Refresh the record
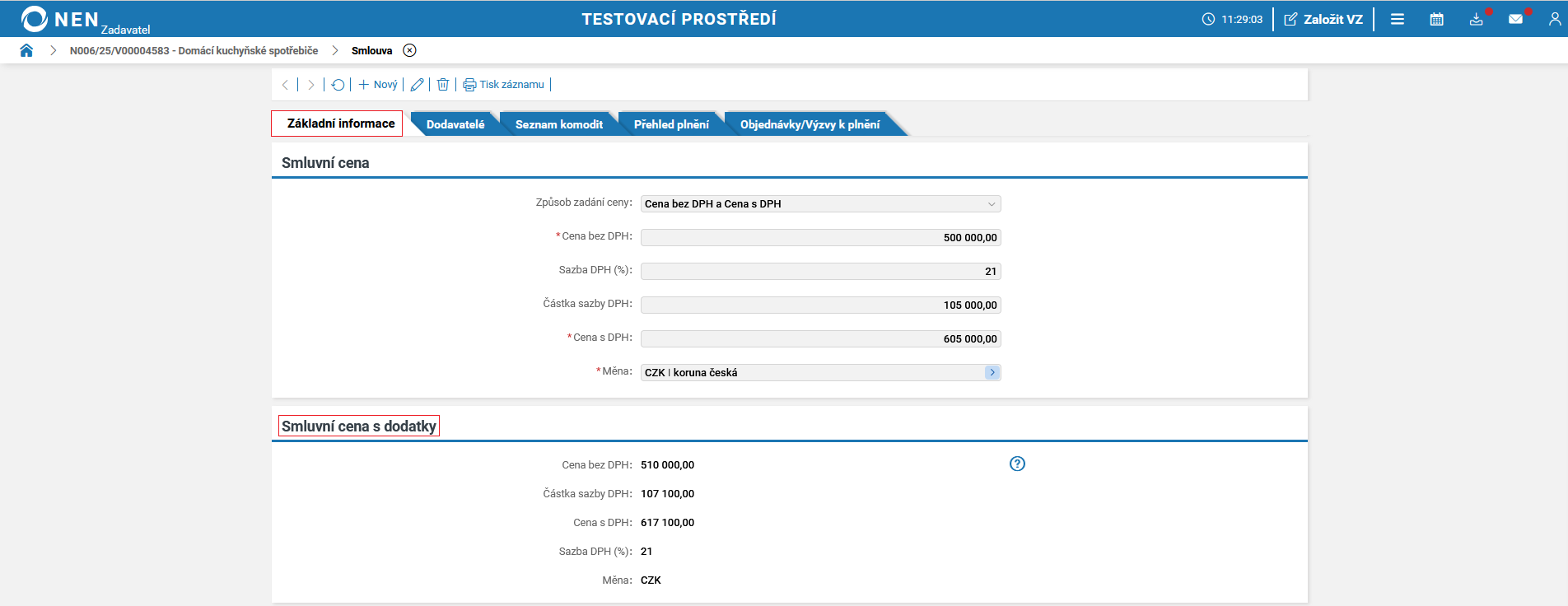Screen dimensions: 1568x606 [338, 85]
